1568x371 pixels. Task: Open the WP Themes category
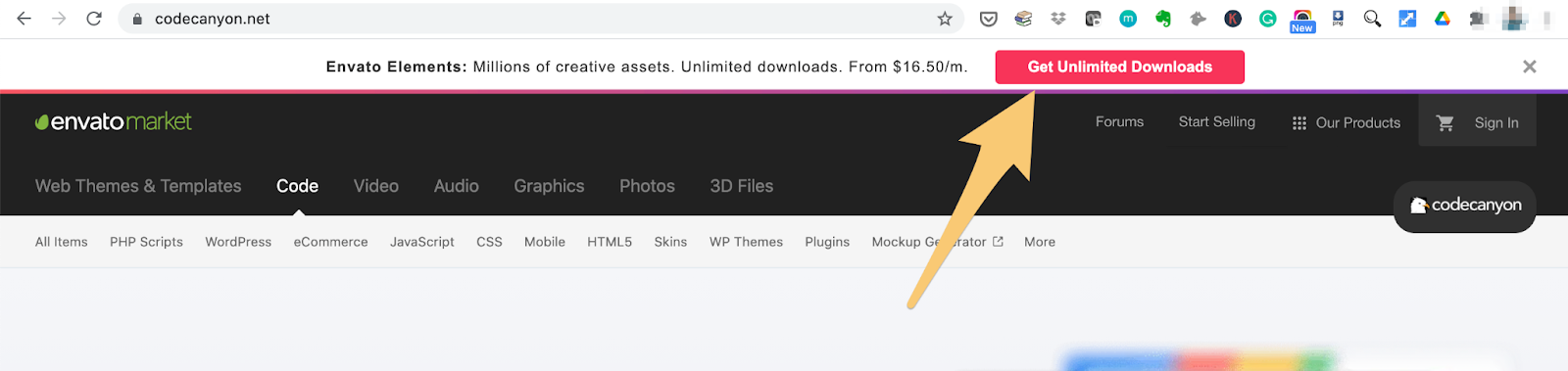(x=746, y=242)
